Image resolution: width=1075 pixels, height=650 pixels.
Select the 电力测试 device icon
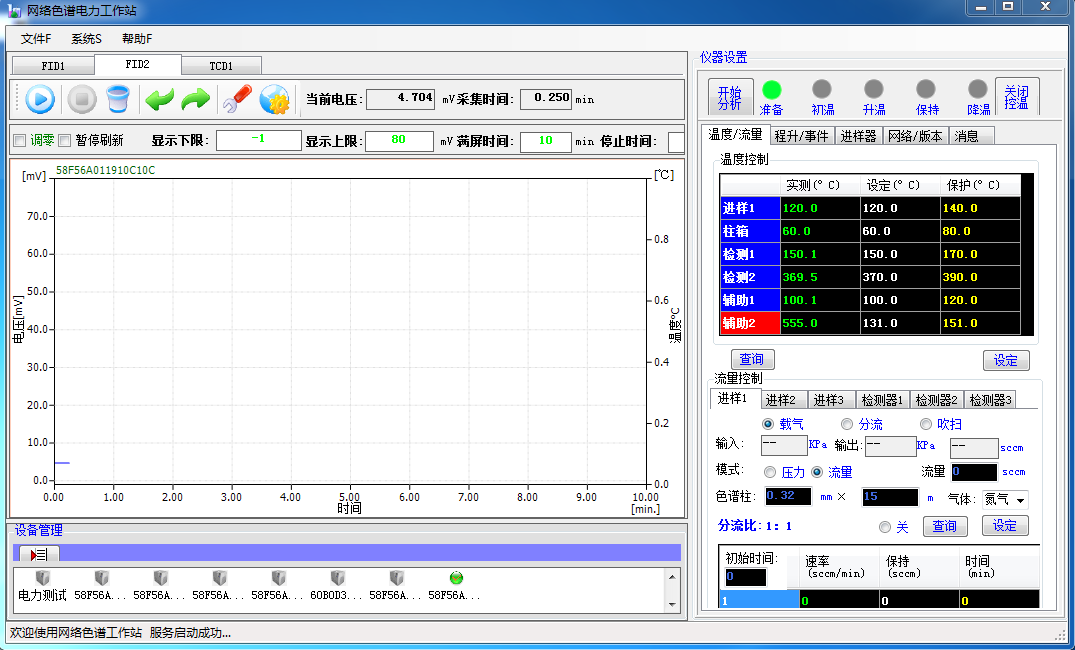(x=42, y=578)
